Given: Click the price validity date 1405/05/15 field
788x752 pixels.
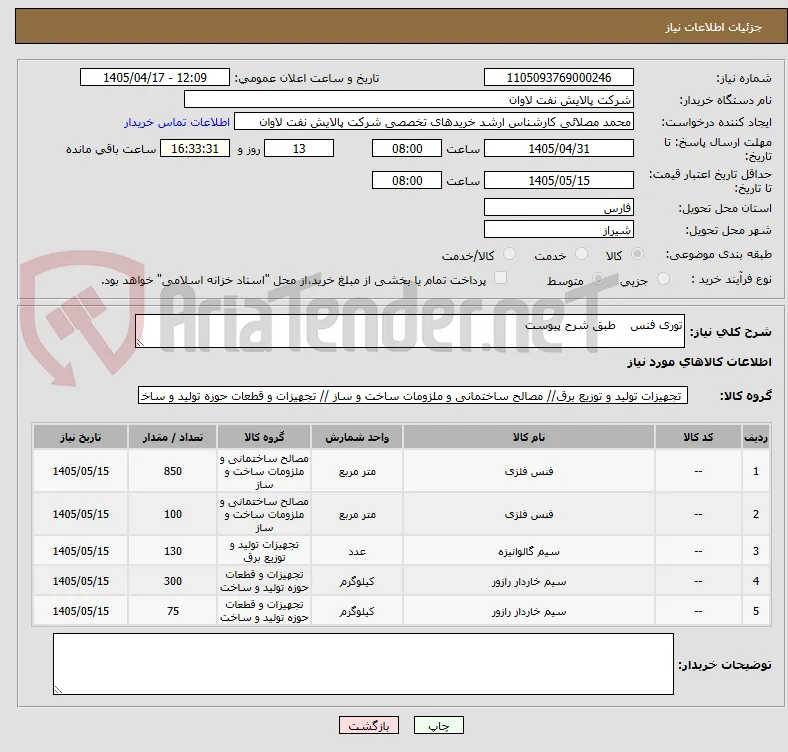Looking at the screenshot, I should [558, 180].
